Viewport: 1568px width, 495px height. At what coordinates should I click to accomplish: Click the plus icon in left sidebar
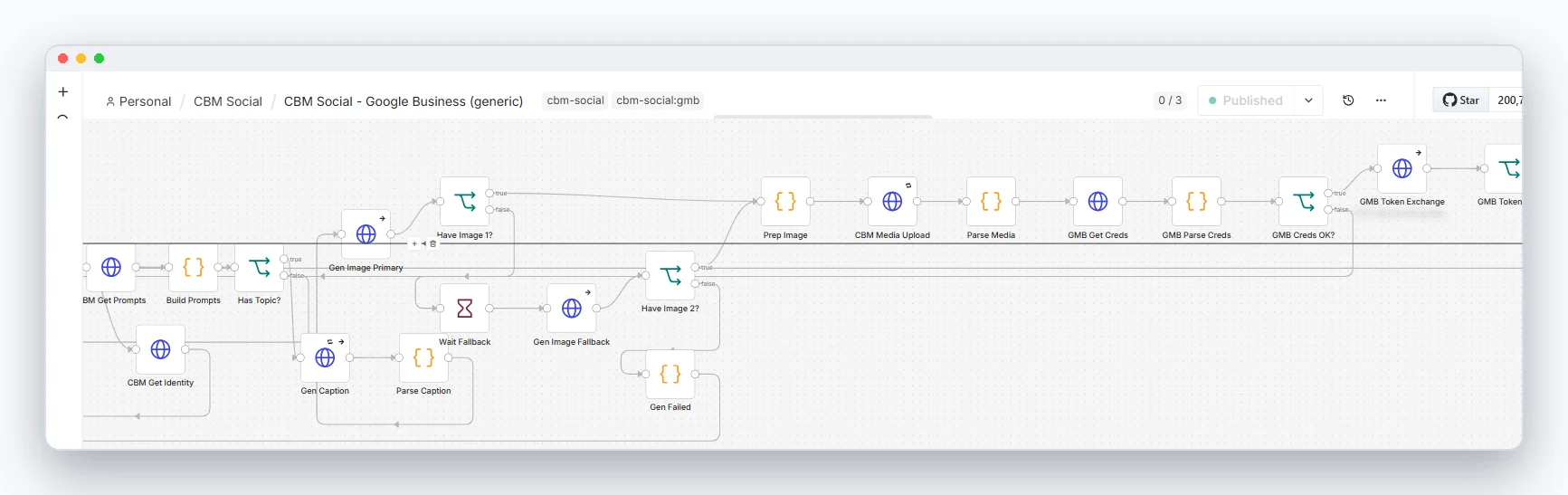pos(63,91)
